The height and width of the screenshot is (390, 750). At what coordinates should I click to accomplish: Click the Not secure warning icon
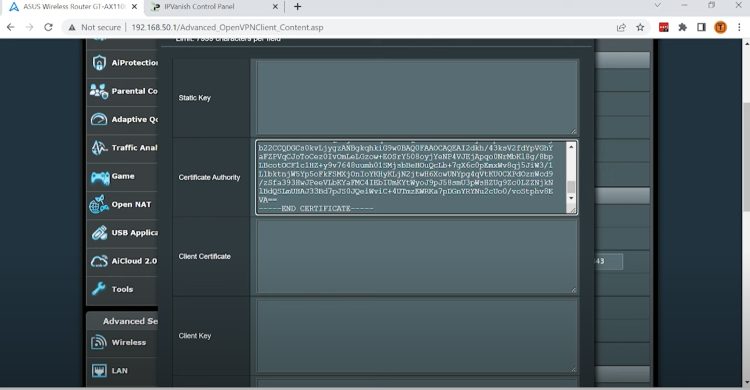(72, 27)
